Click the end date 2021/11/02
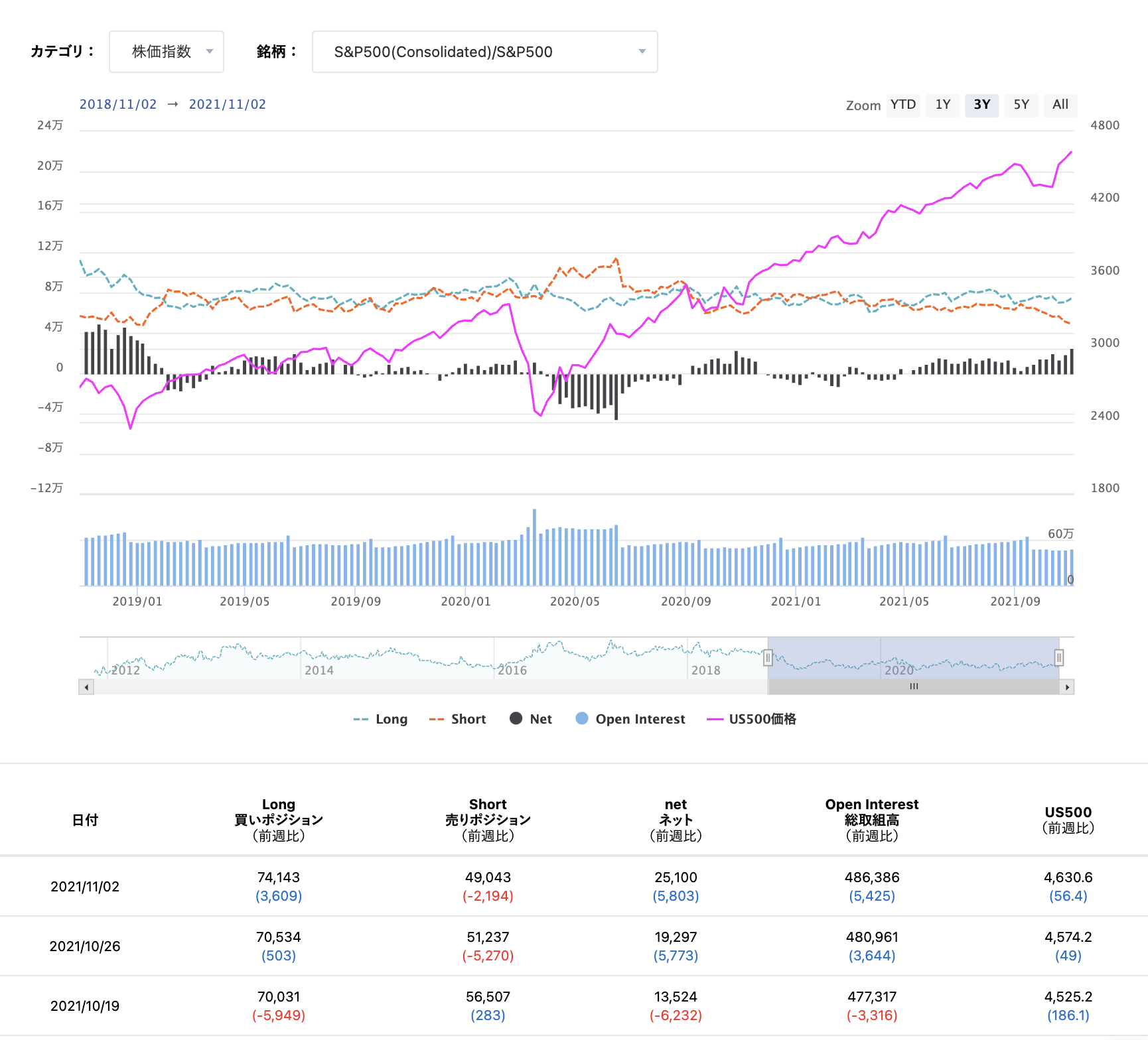The width and height of the screenshot is (1148, 1040). pyautogui.click(x=228, y=104)
